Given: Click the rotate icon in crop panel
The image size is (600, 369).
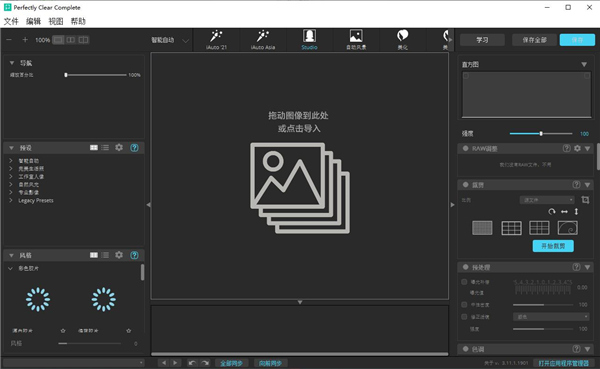Looking at the screenshot, I should click(x=552, y=211).
